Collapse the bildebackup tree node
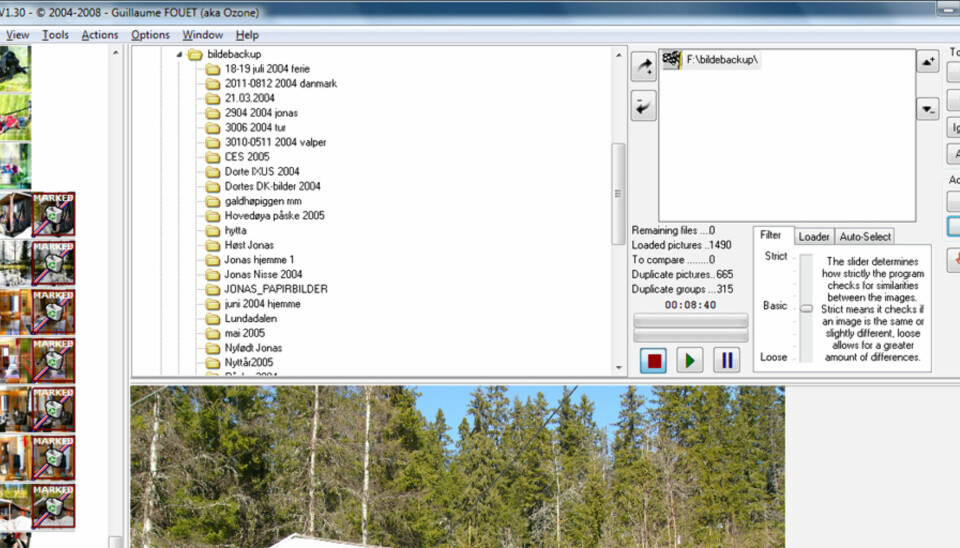 (x=179, y=54)
